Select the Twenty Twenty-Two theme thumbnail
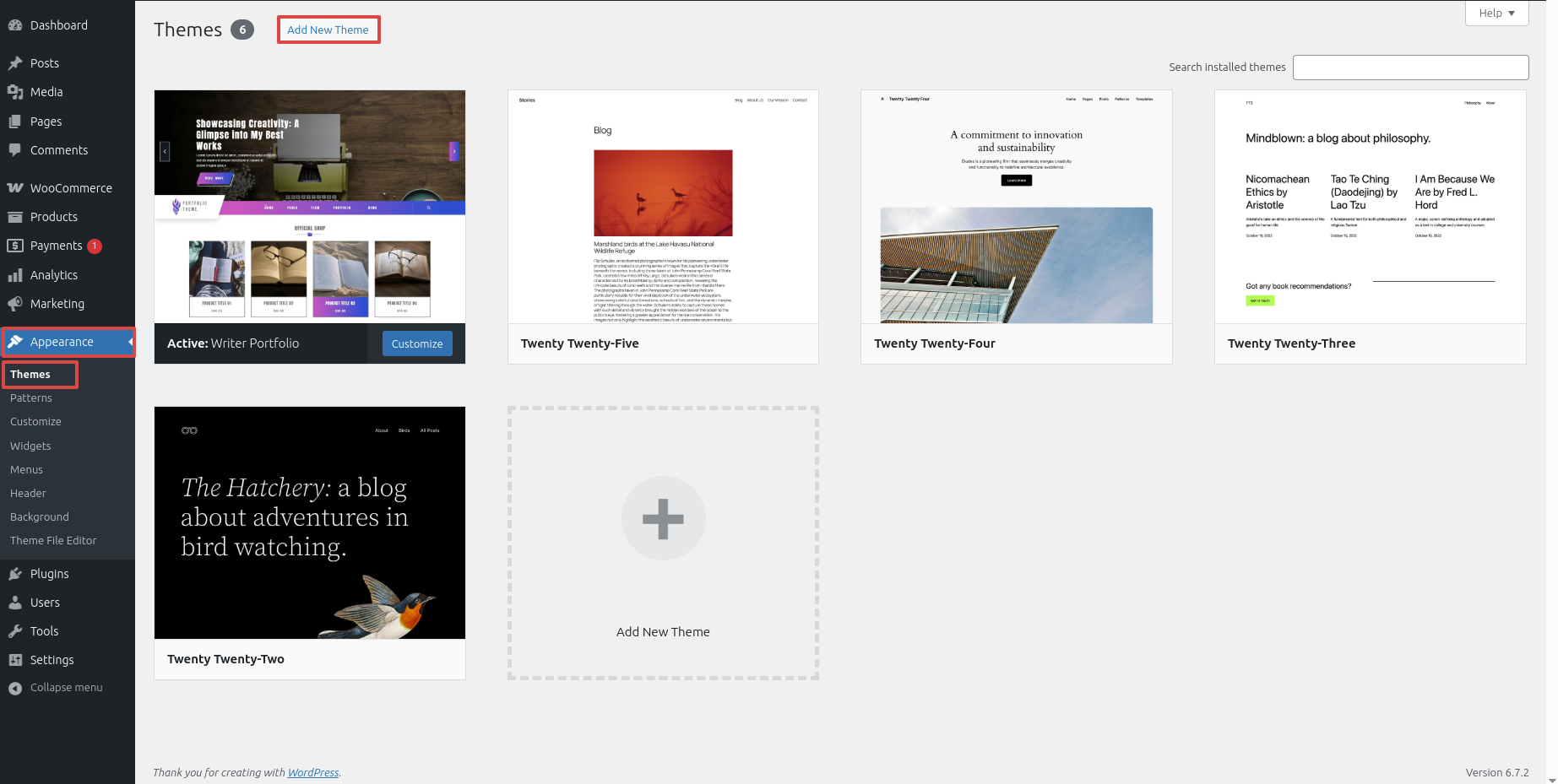Image resolution: width=1558 pixels, height=784 pixels. pyautogui.click(x=310, y=522)
